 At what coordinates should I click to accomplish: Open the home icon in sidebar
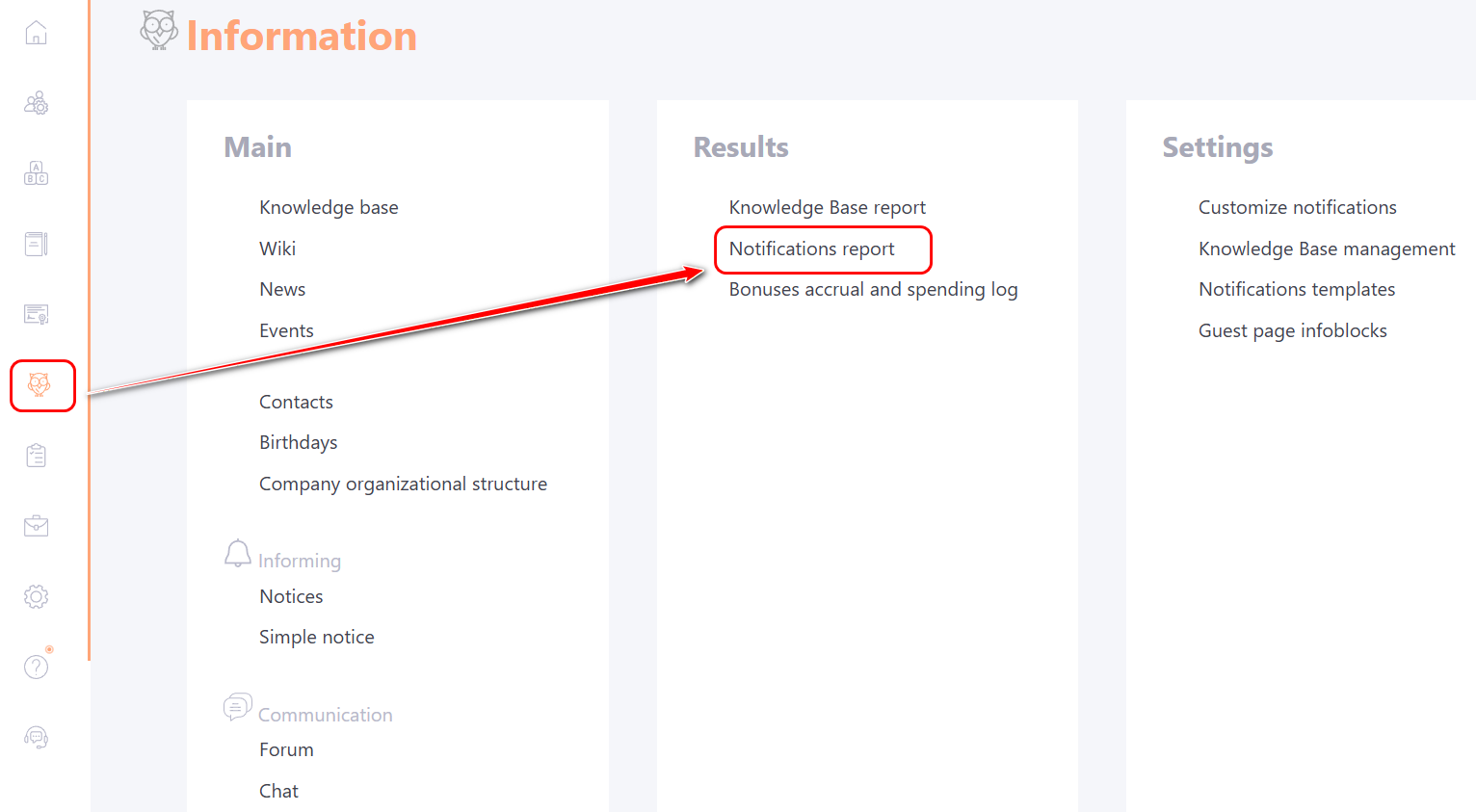(x=37, y=34)
